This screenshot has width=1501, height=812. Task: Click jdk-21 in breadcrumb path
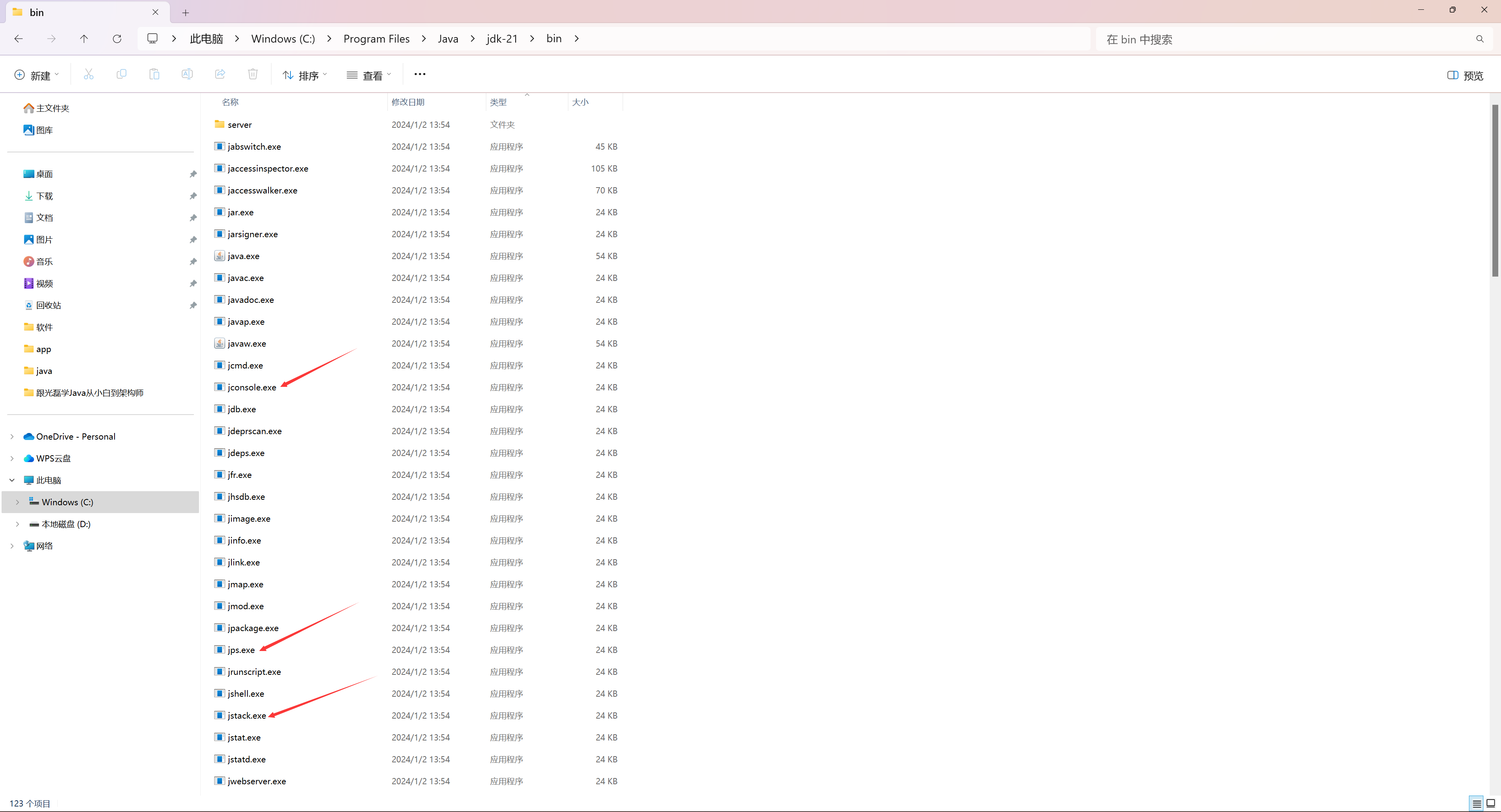pyautogui.click(x=502, y=38)
